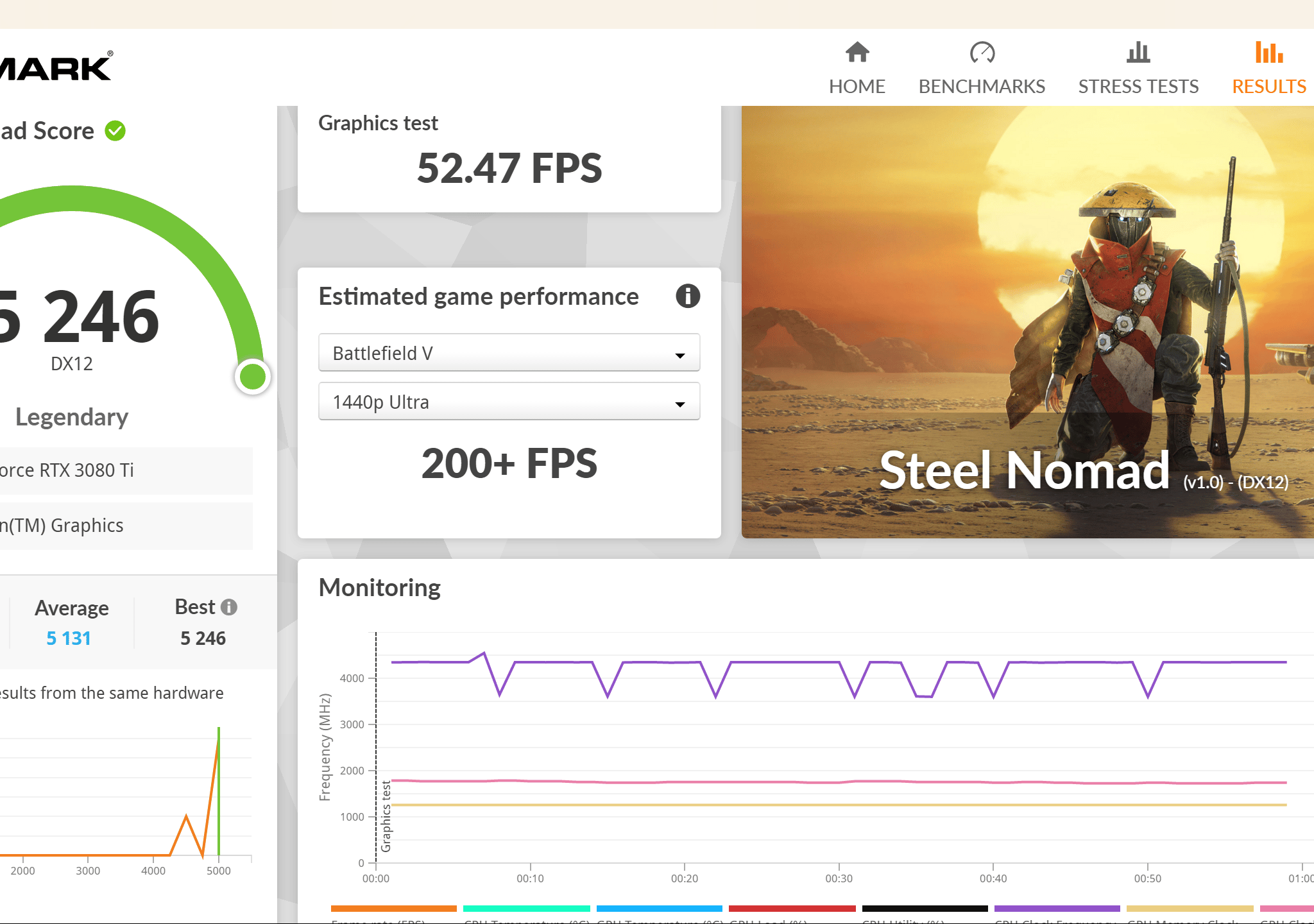Switch to the BENCHMARKS tab
Viewport: 1314px width, 924px height.
[982, 86]
